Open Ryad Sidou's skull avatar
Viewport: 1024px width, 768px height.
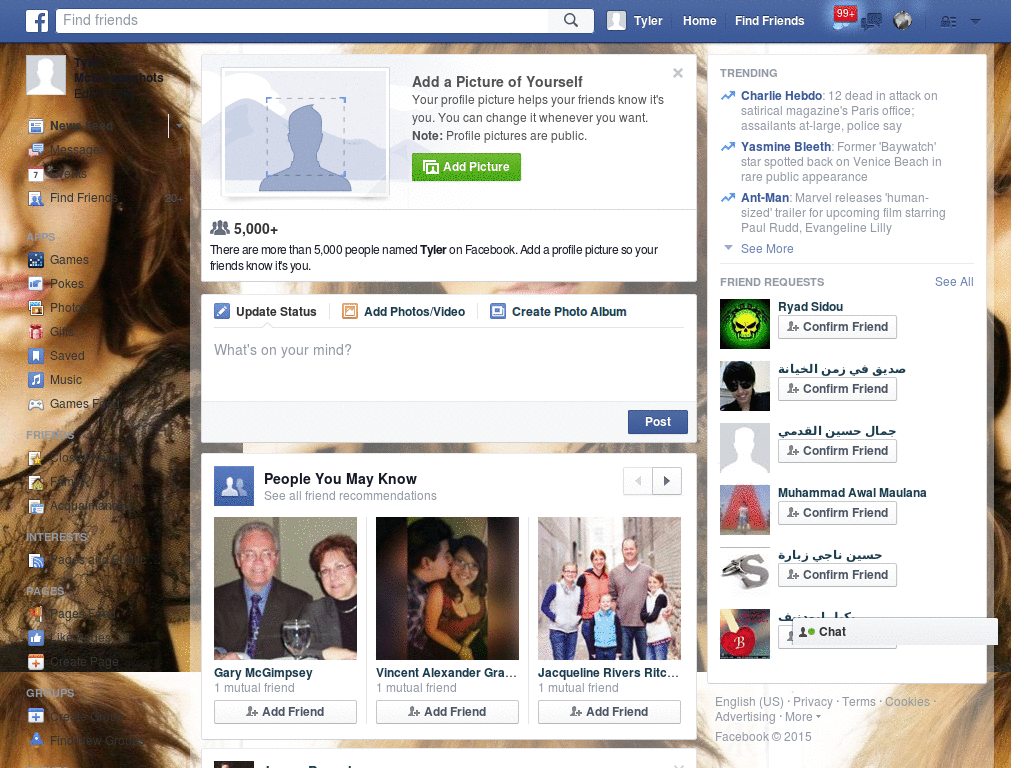744,324
